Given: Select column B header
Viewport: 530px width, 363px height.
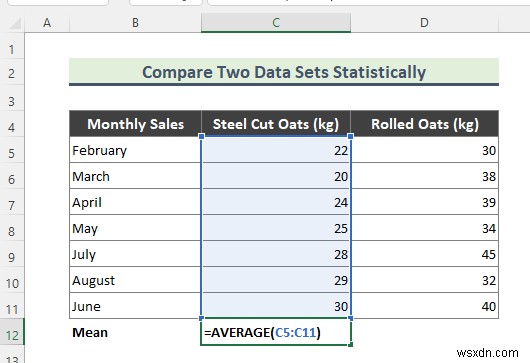Looking at the screenshot, I should [x=135, y=23].
